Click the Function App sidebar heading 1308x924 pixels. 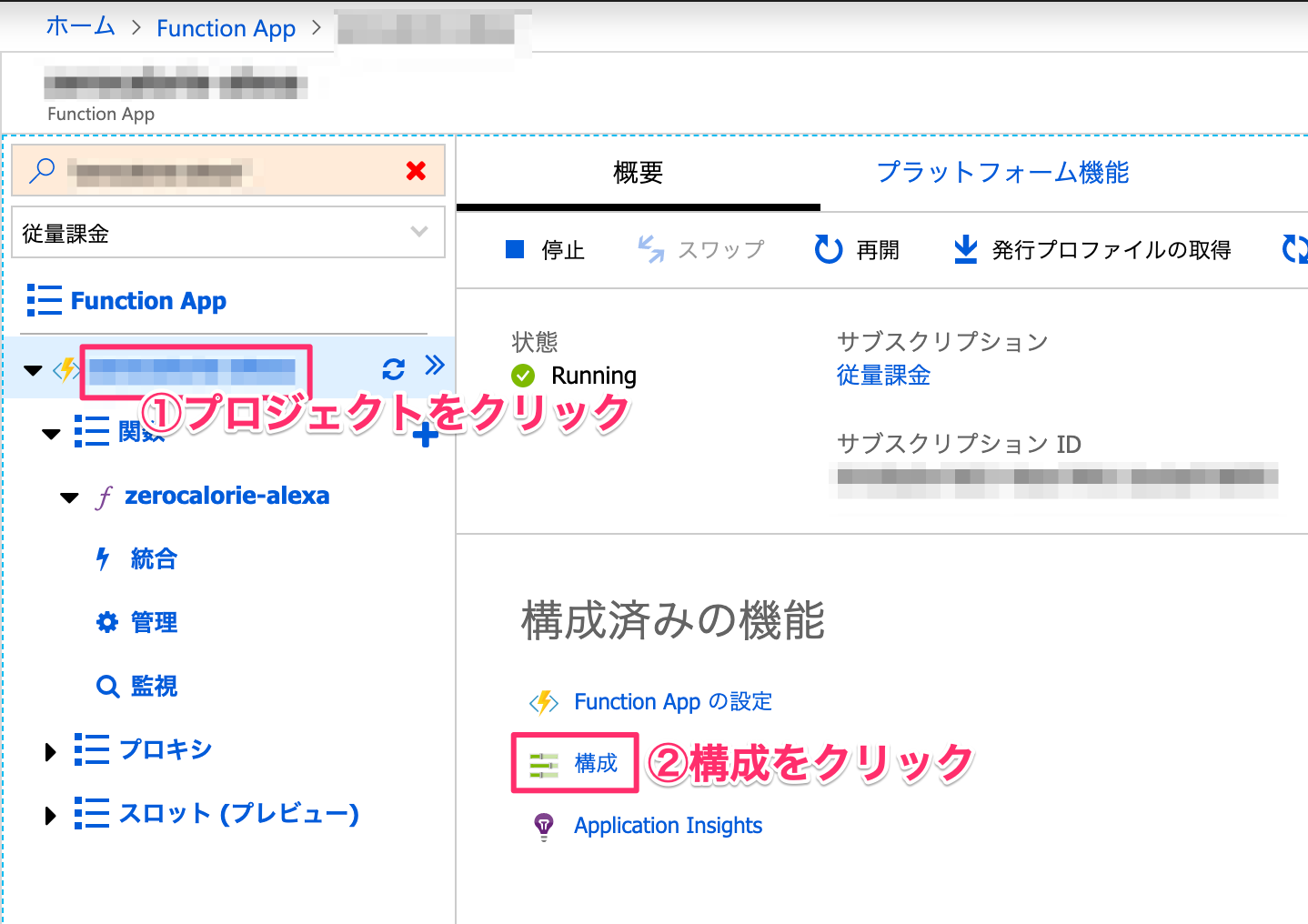point(148,301)
